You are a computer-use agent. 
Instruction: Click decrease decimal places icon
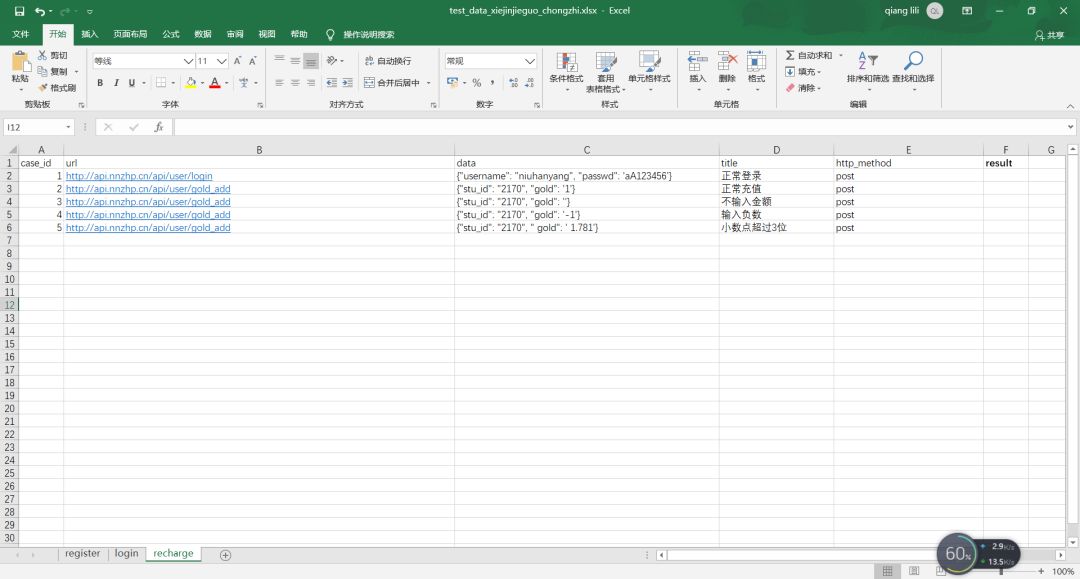click(530, 83)
